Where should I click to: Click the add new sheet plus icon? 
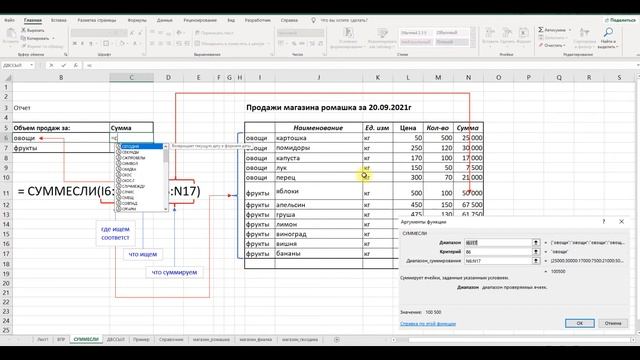pos(337,340)
